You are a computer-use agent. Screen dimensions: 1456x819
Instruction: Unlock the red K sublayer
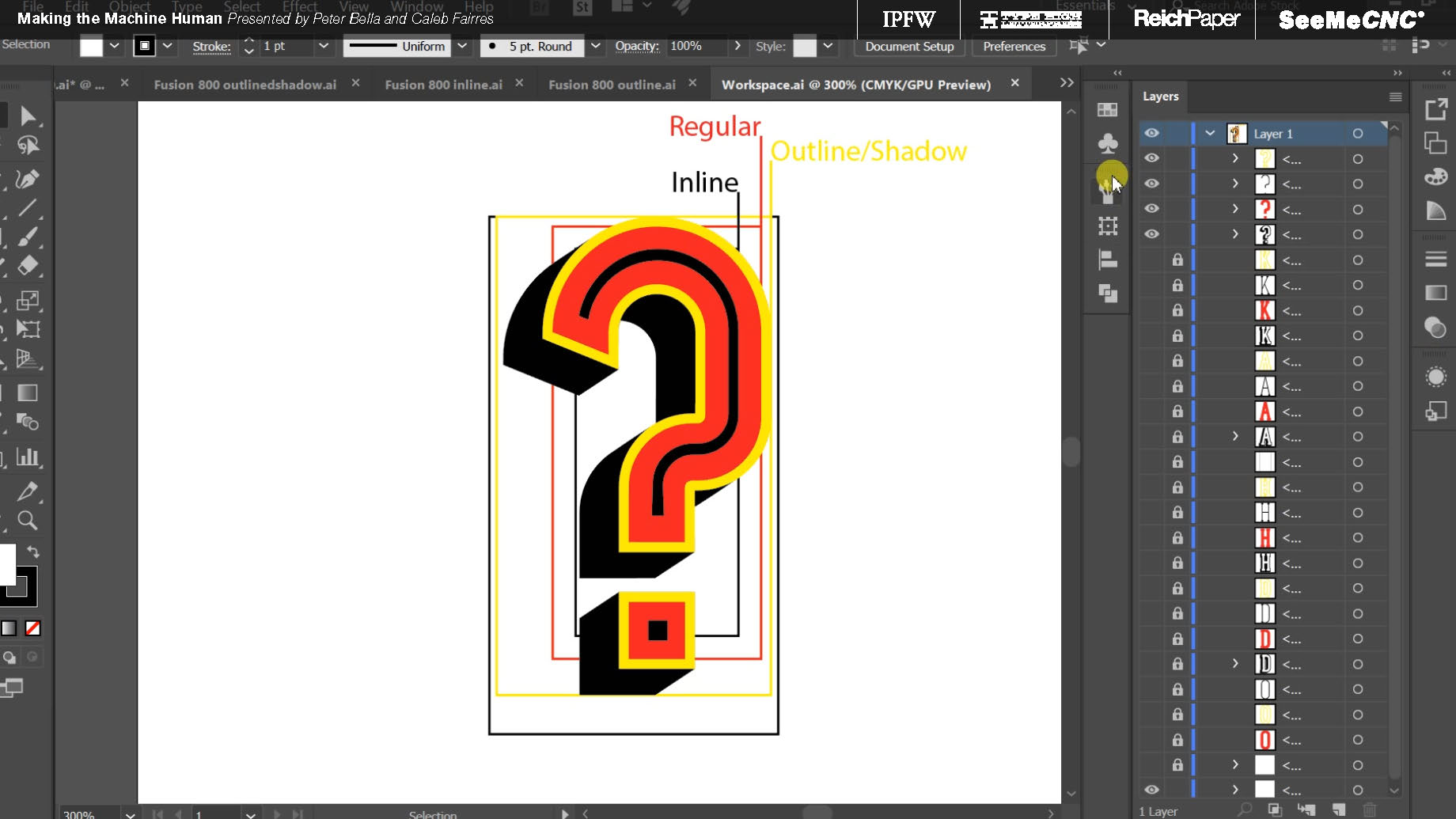point(1177,310)
